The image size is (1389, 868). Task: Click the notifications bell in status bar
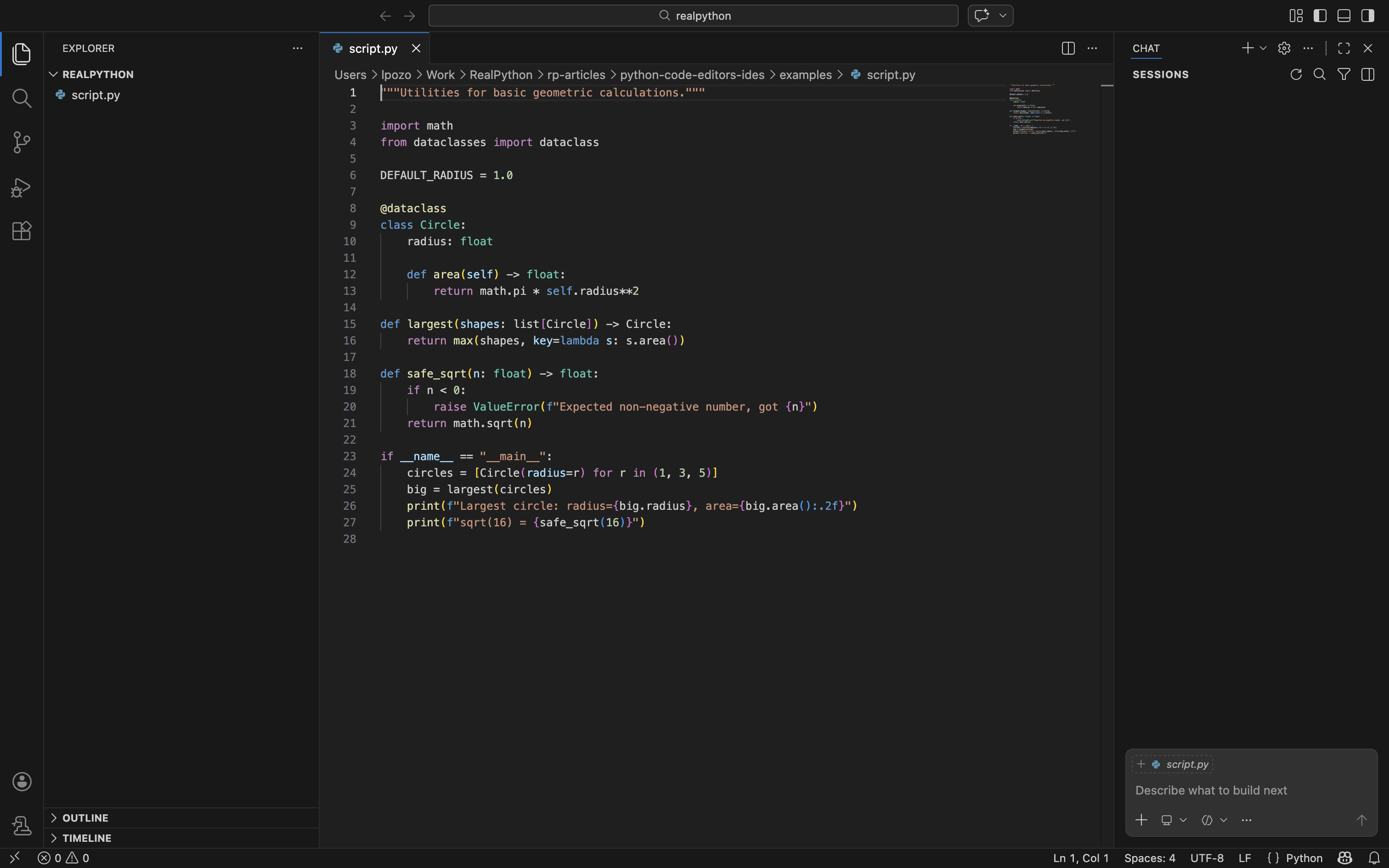(x=1374, y=858)
